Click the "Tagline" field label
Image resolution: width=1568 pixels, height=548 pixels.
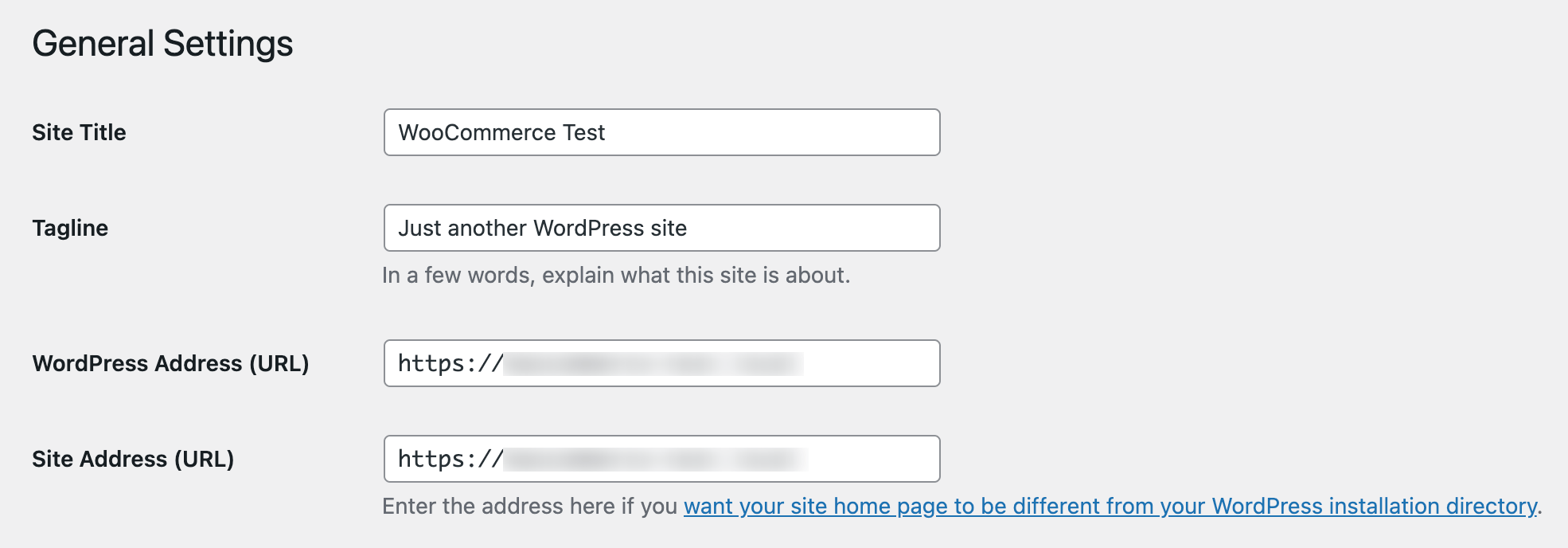click(70, 228)
